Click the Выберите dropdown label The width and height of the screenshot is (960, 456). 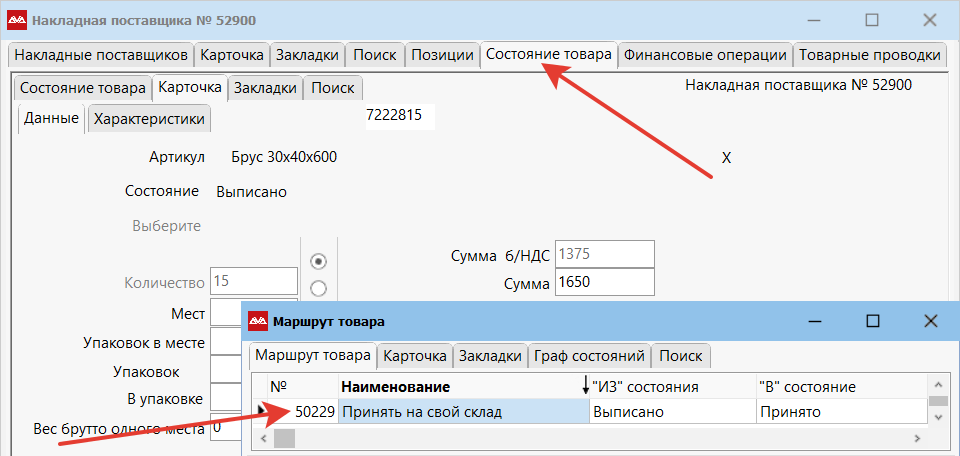[x=166, y=226]
